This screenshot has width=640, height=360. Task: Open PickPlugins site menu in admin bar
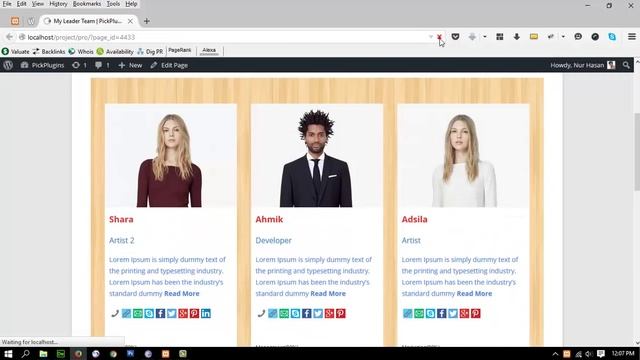pos(42,65)
